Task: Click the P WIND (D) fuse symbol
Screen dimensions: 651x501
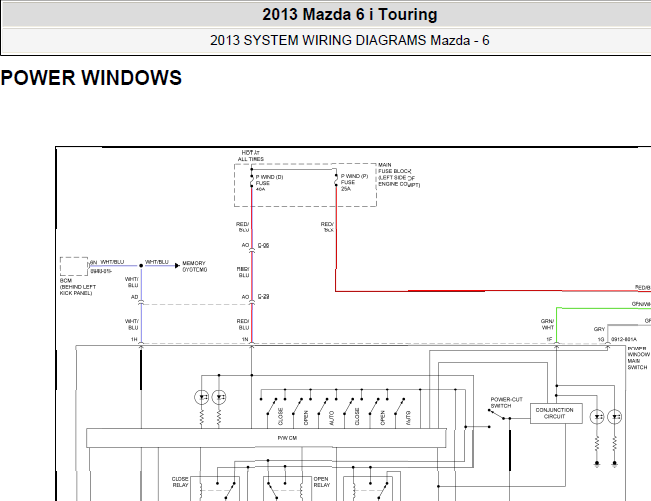Action: tap(251, 181)
